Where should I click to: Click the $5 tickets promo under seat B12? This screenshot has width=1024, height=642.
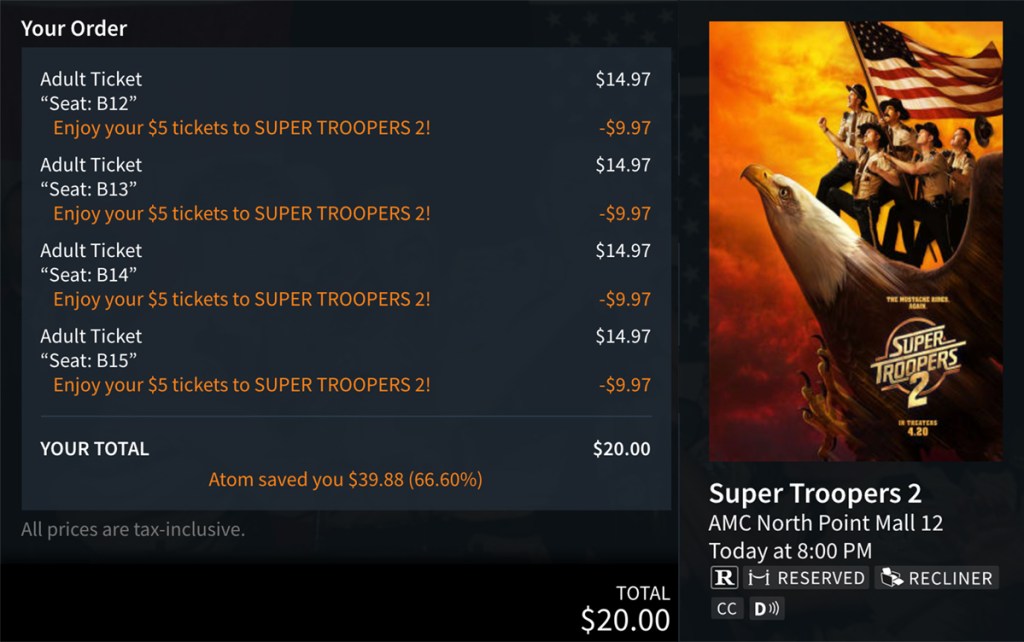click(242, 128)
